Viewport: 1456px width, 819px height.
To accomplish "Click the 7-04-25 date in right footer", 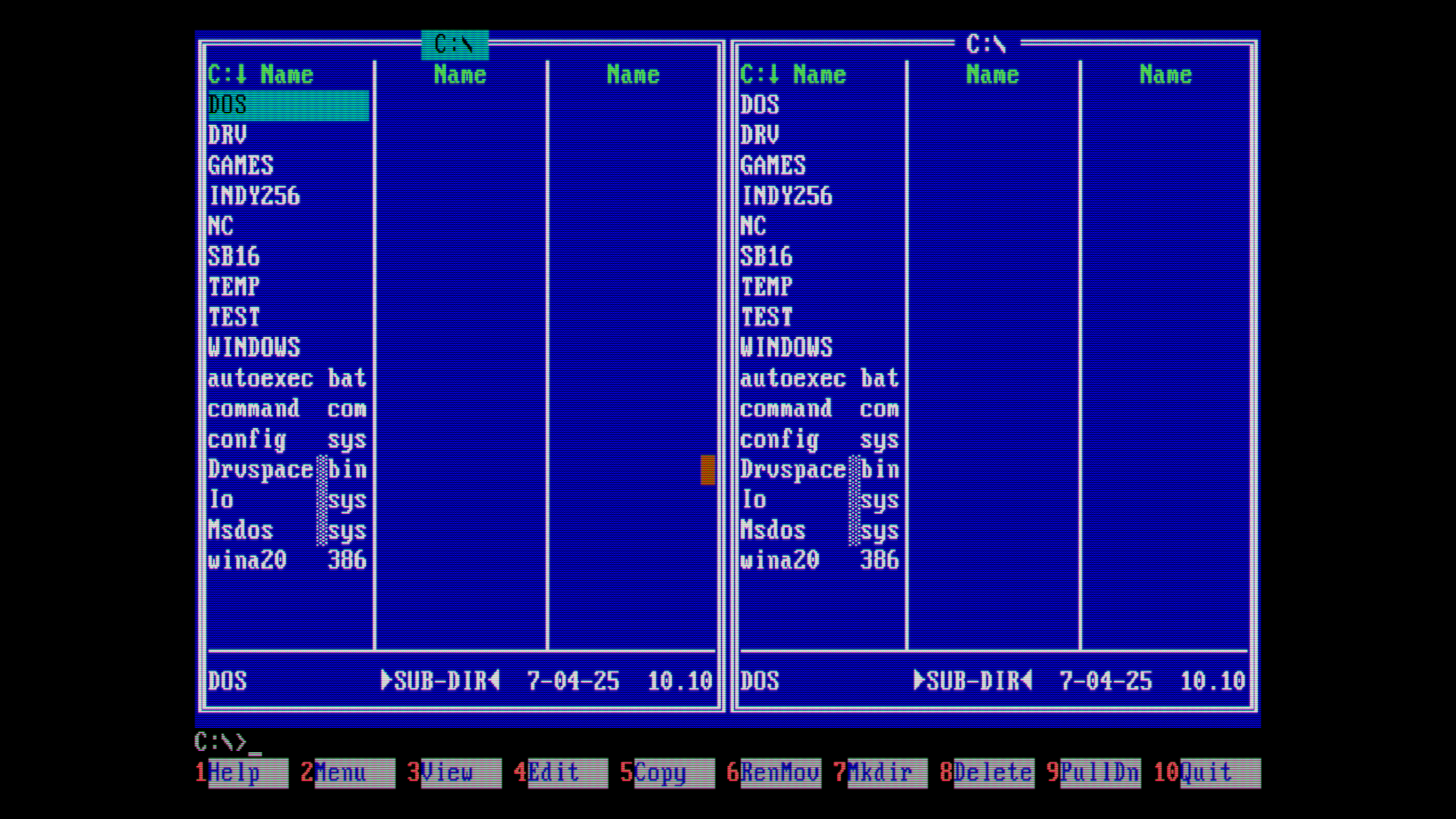I will [x=1105, y=681].
